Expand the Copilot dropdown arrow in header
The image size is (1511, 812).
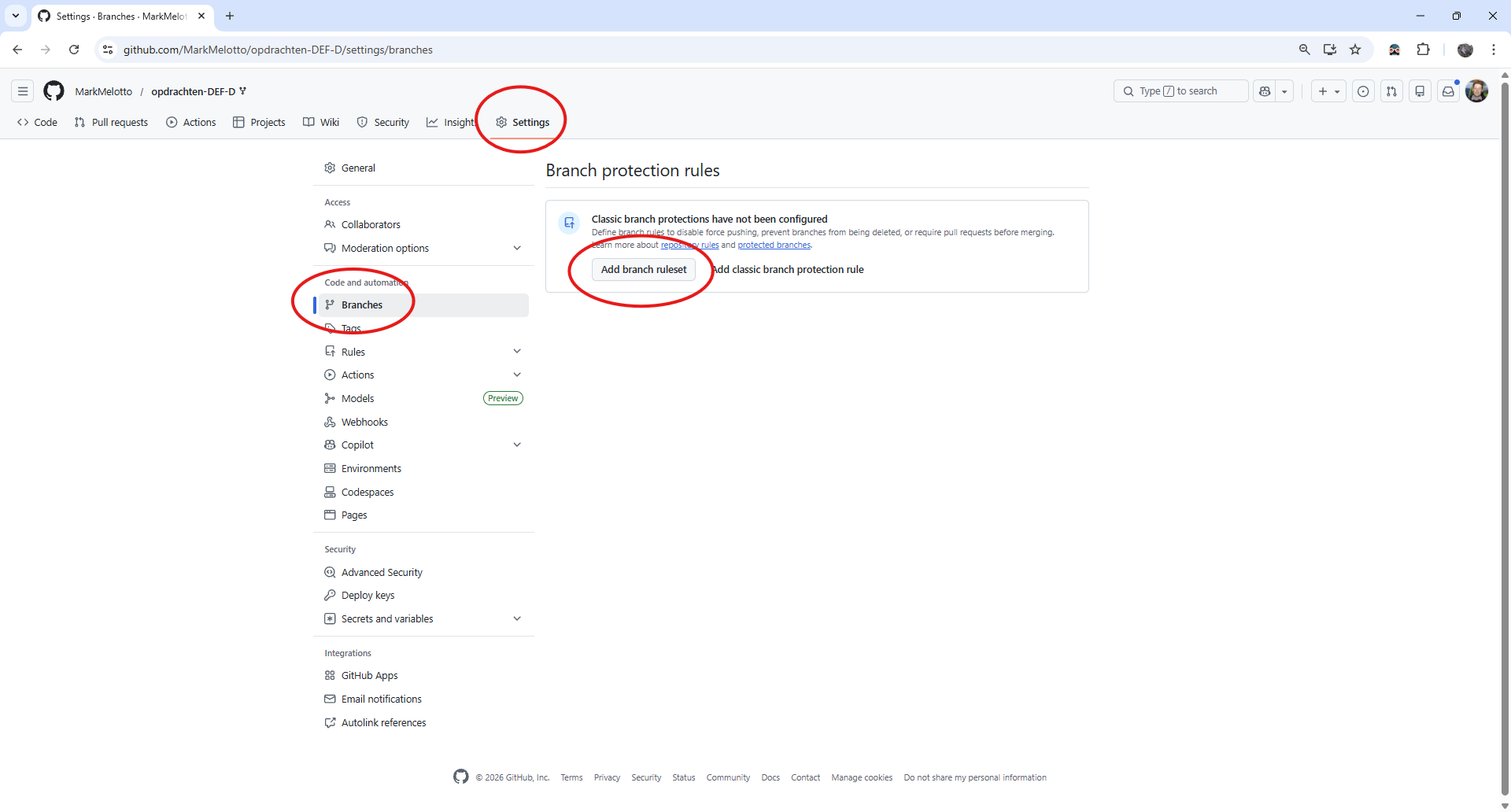[1284, 91]
